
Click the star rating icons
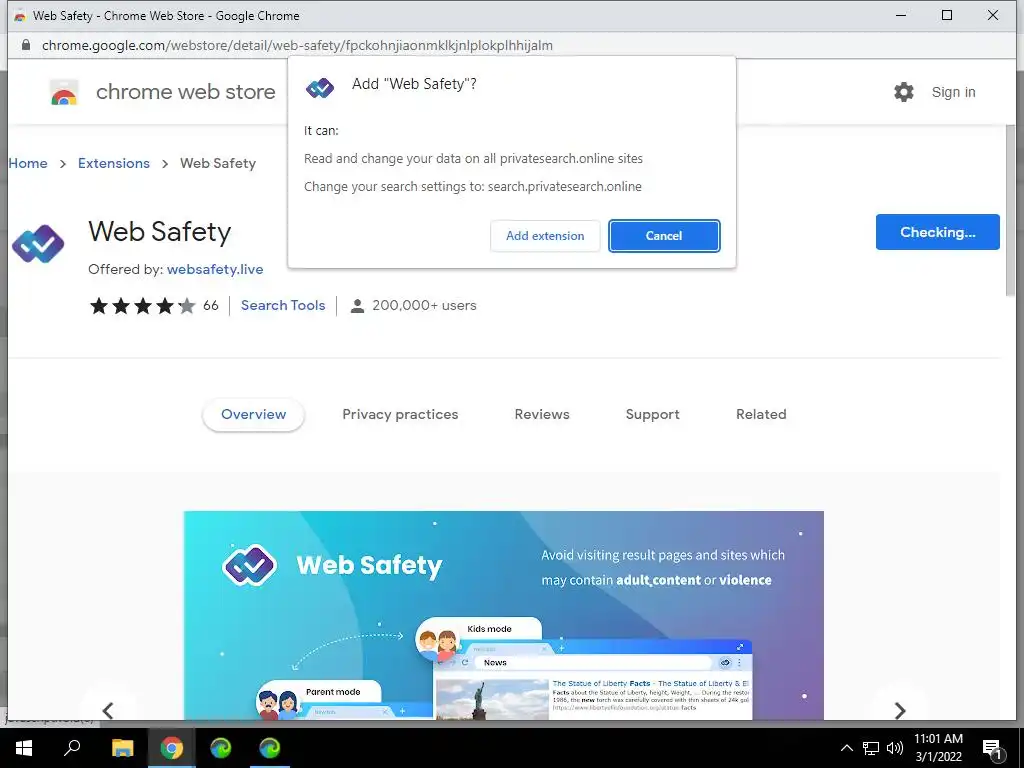(142, 306)
